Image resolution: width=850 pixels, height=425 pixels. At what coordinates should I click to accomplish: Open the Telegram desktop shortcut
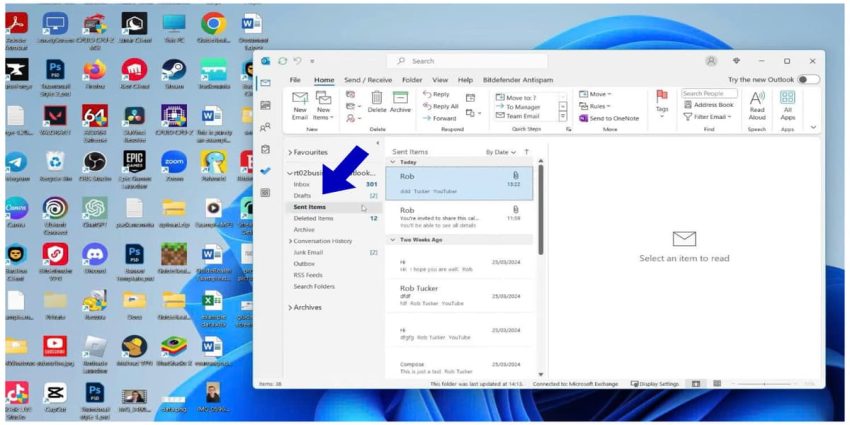coord(16,165)
